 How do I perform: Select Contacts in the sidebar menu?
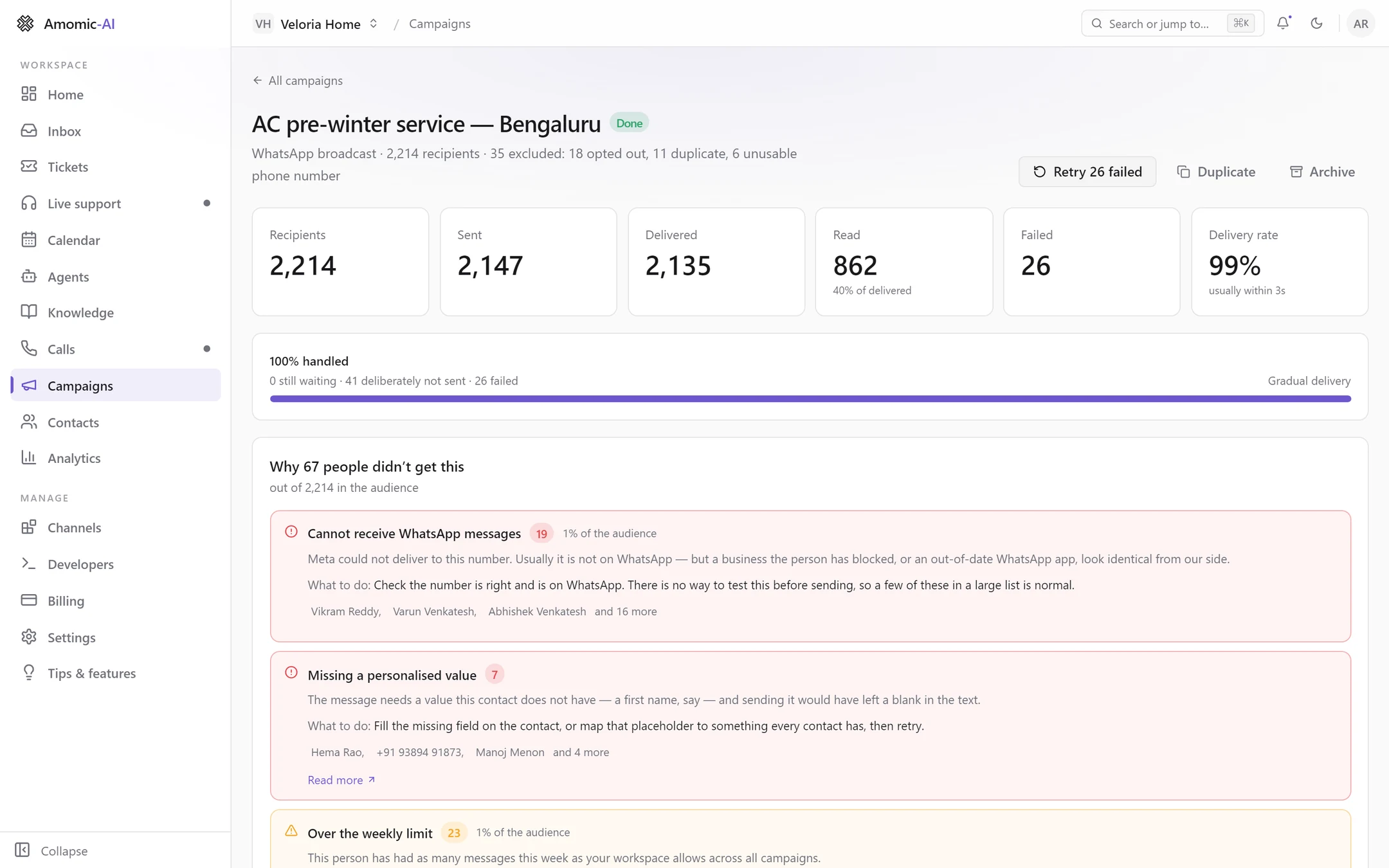(116, 422)
